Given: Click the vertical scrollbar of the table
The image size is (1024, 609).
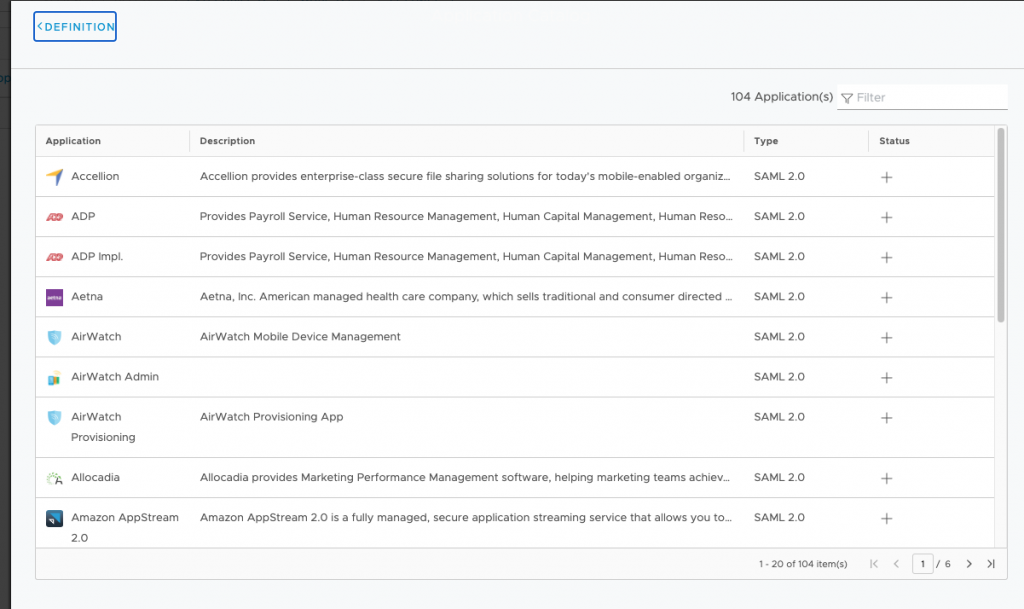Looking at the screenshot, I should click(1001, 225).
